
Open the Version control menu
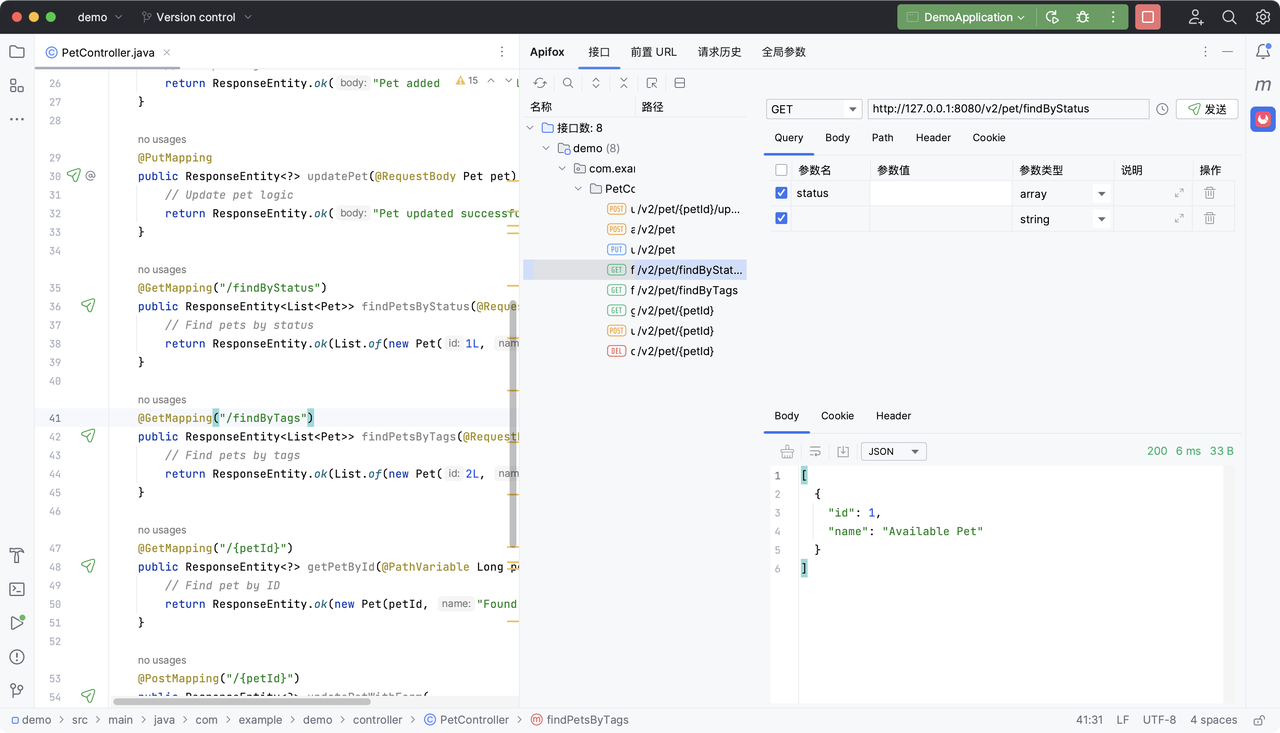196,16
